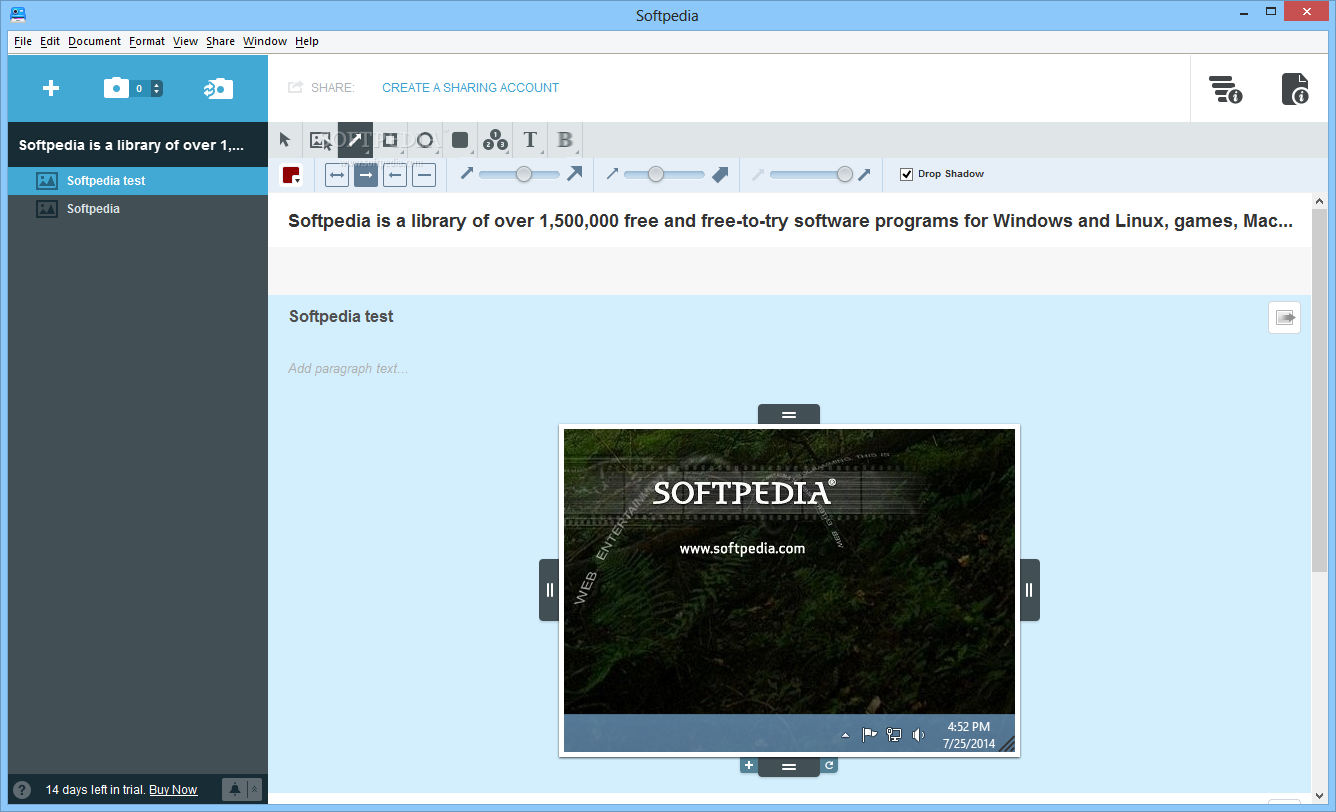Open the recapture camera tool

click(218, 88)
